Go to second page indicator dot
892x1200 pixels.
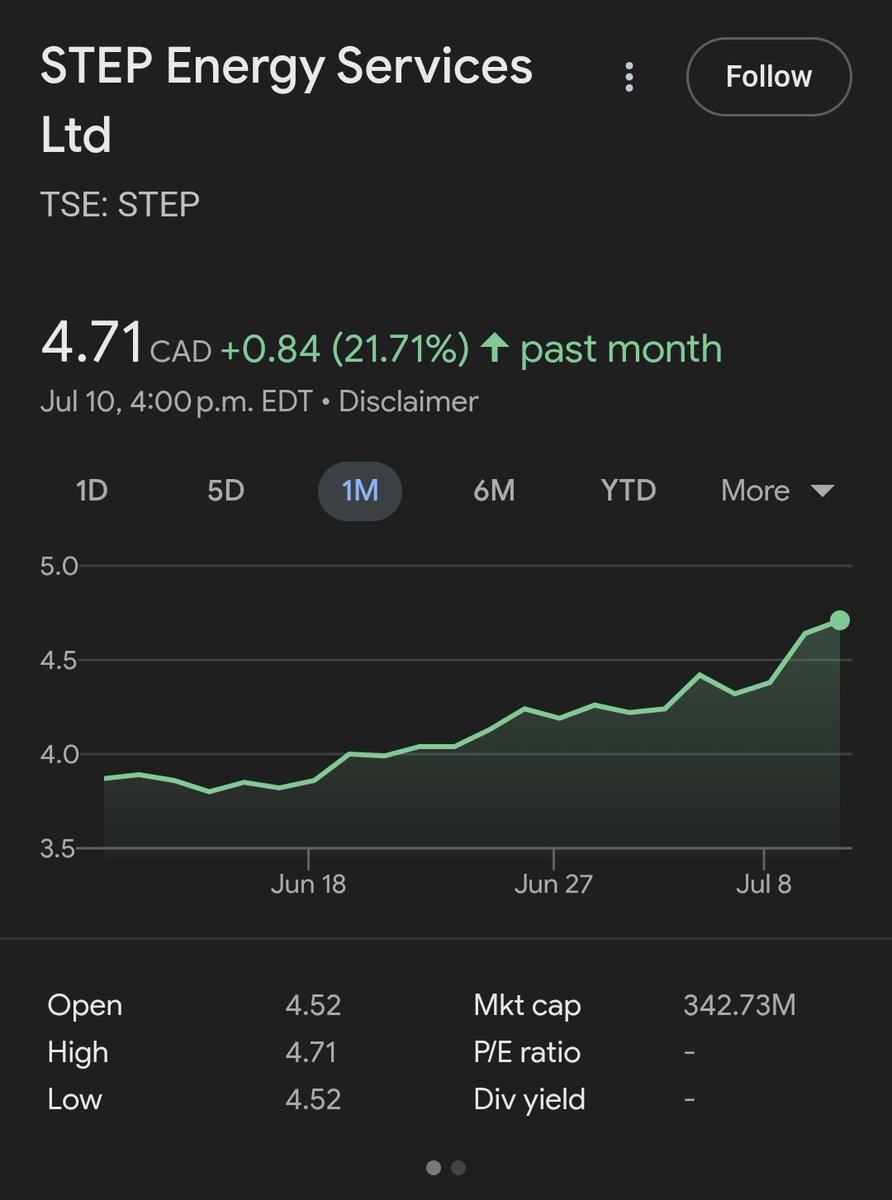point(458,1167)
